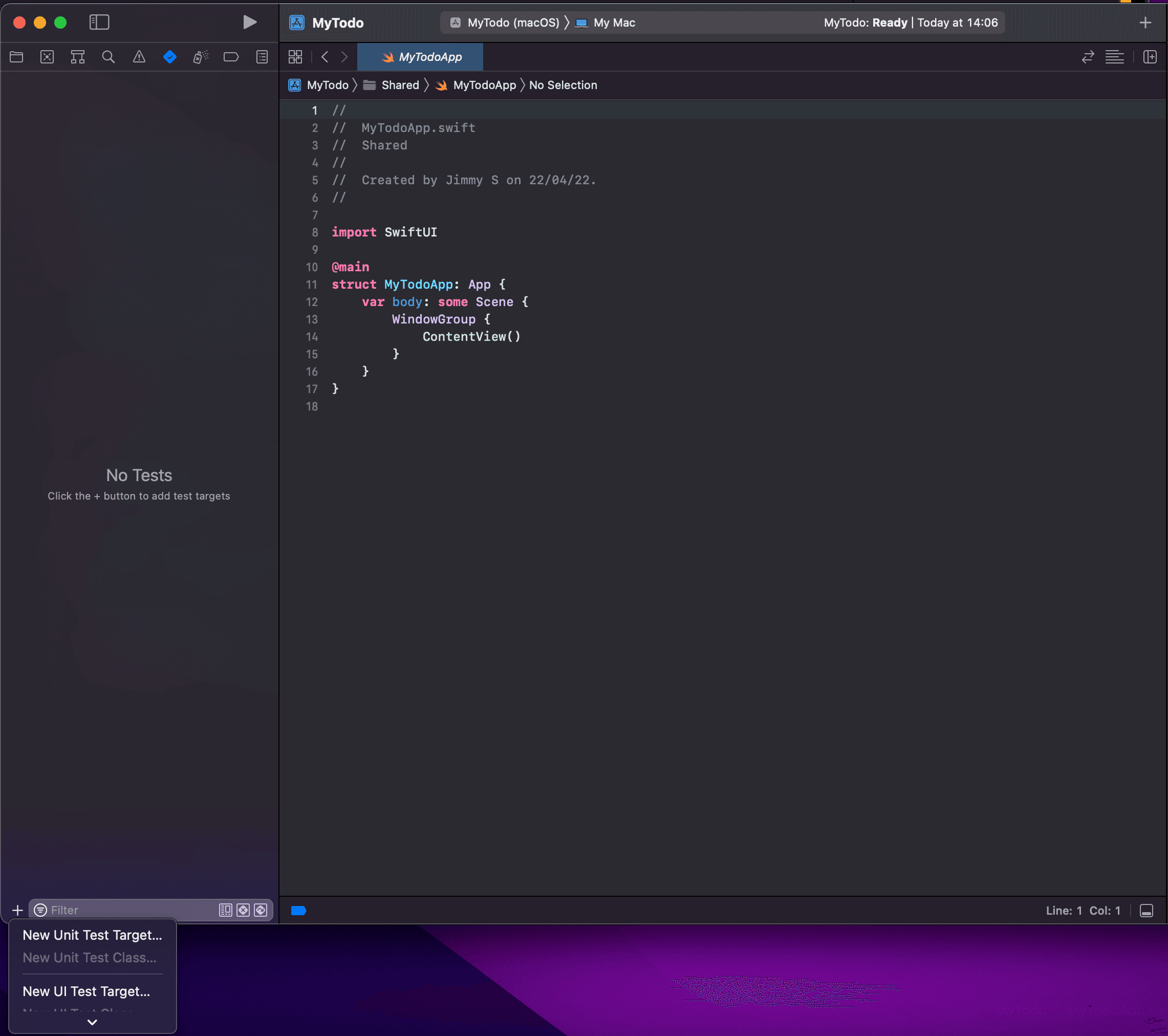1168x1036 pixels.
Task: Click the WindowGroup identifier in code
Action: 434,319
